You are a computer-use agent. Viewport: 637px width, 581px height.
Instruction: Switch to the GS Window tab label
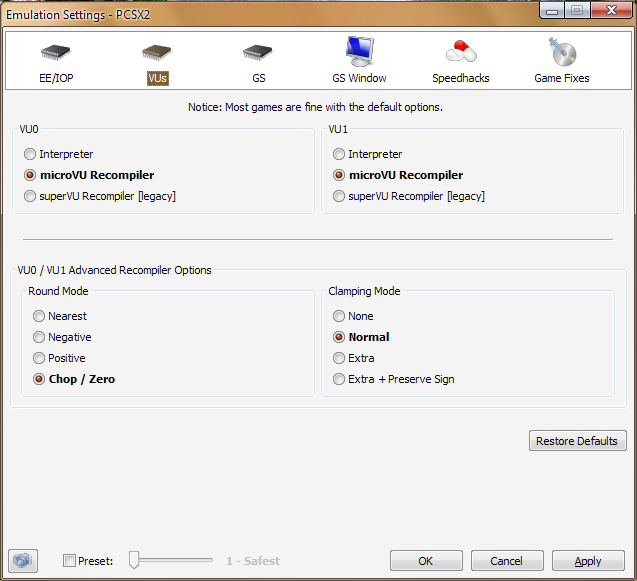359,78
